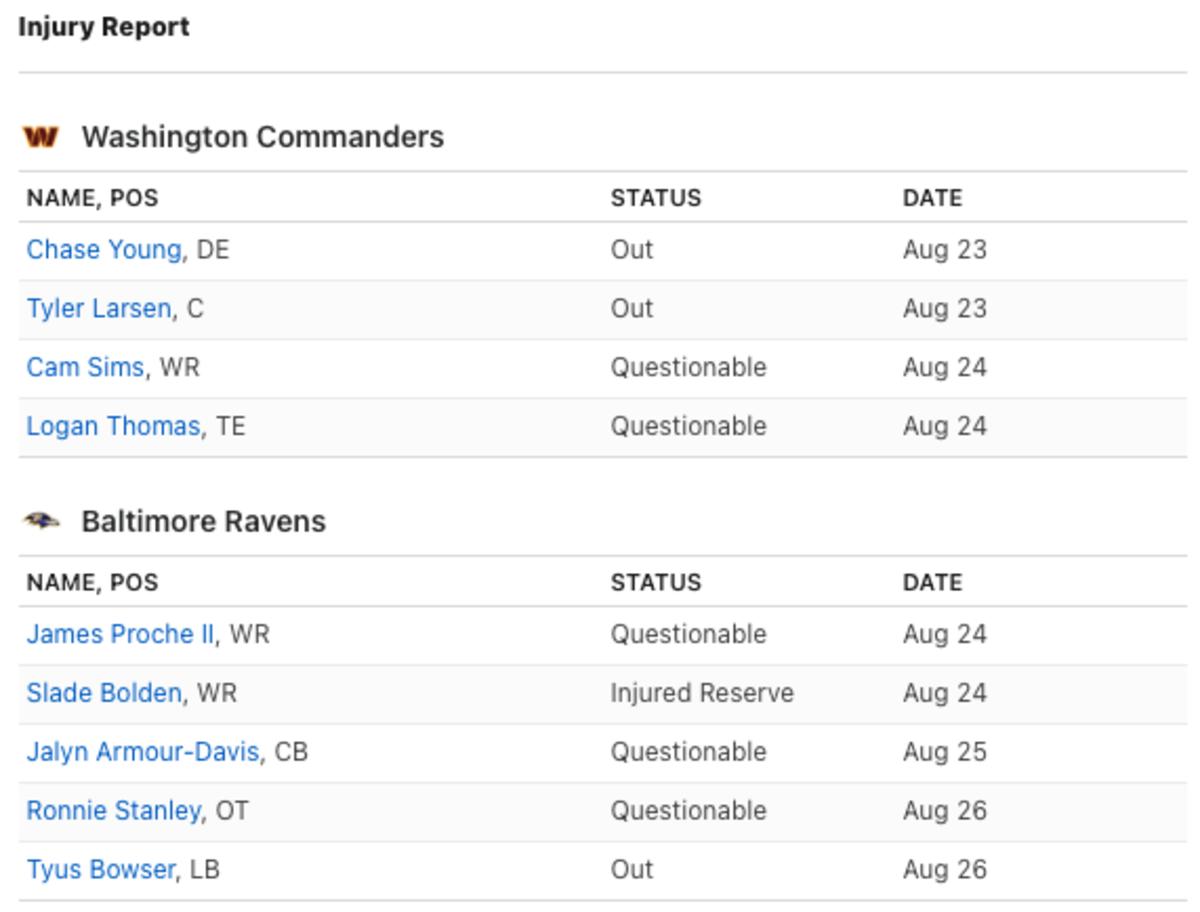Click Slade Bolden's Injured Reserve status
Image resolution: width=1200 pixels, height=912 pixels.
coord(702,693)
